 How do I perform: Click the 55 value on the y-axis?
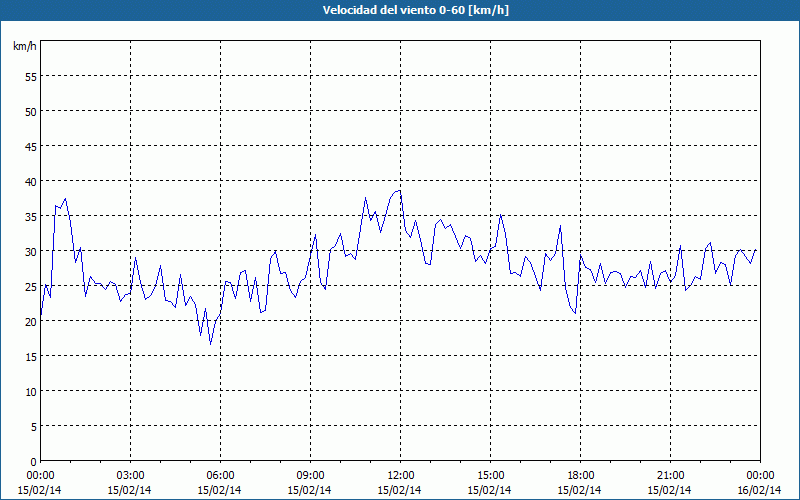point(31,77)
